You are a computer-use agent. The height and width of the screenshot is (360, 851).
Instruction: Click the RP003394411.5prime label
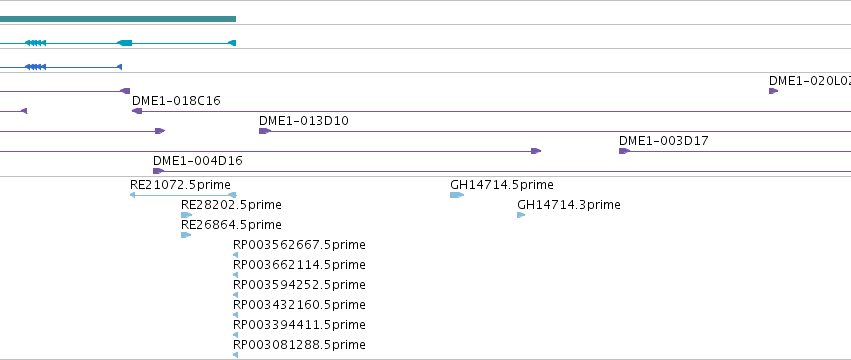point(299,325)
